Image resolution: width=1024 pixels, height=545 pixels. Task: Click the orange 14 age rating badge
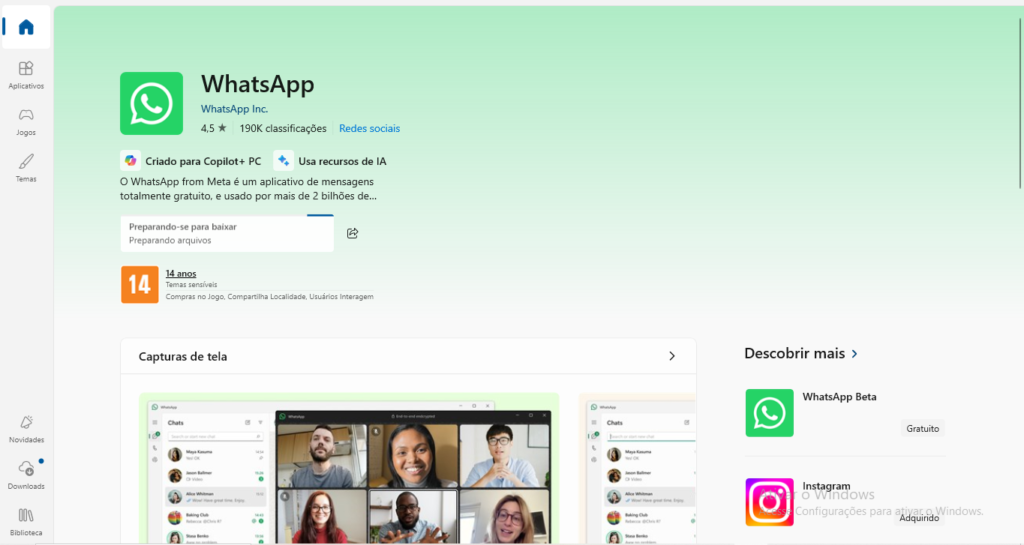point(140,285)
